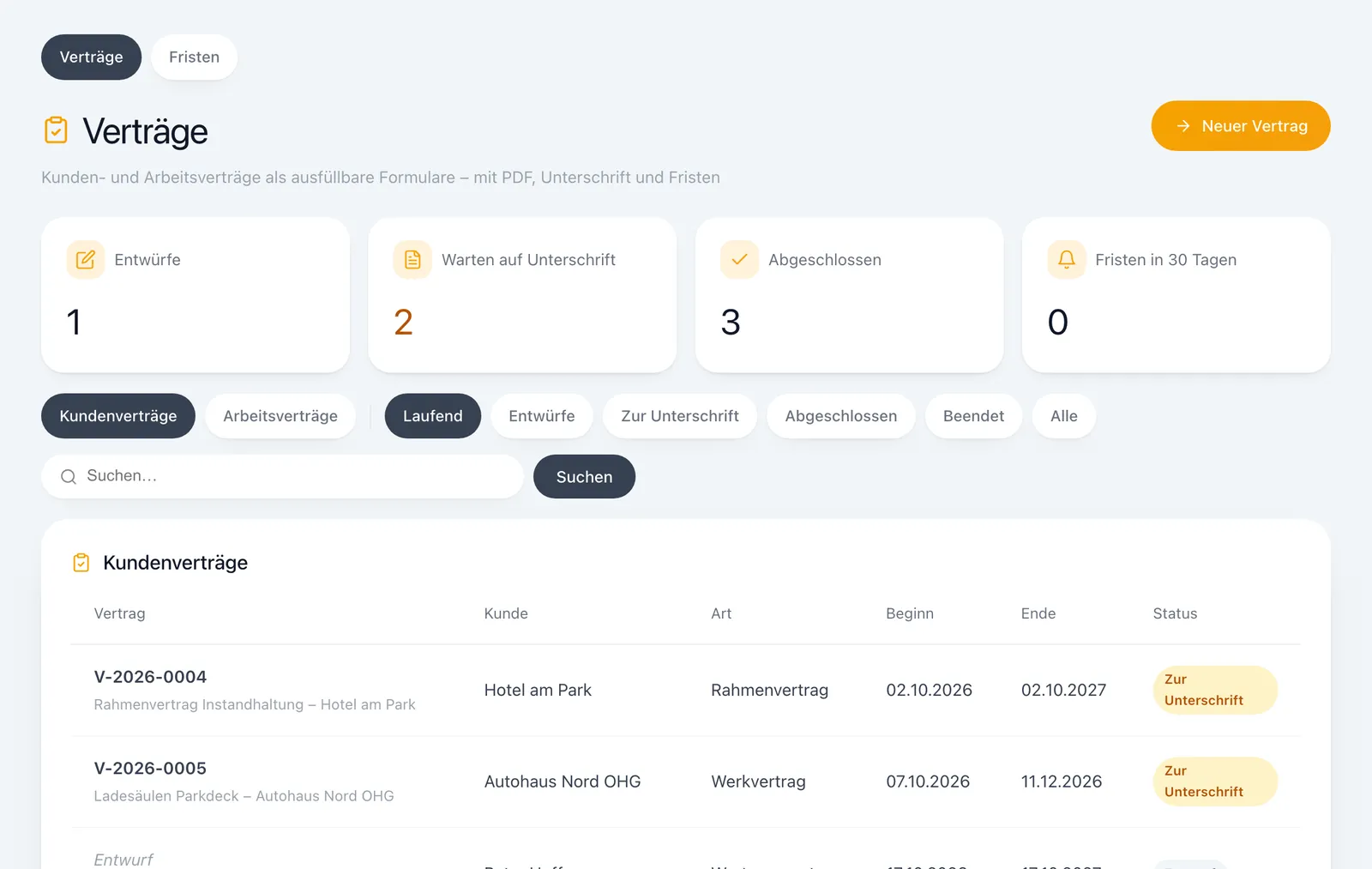Click the pencil icon on the Entwürfe card
This screenshot has height=869, width=1372.
click(86, 260)
